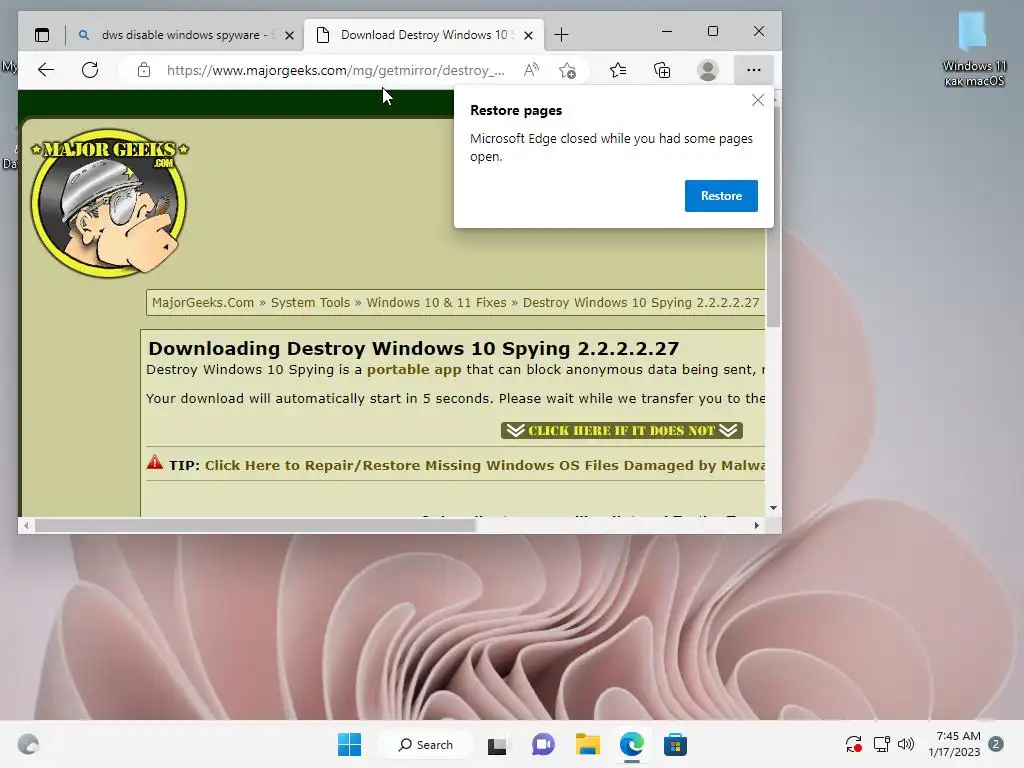Image resolution: width=1024 pixels, height=768 pixels.
Task: Open Windows Update tray icon
Action: [854, 744]
